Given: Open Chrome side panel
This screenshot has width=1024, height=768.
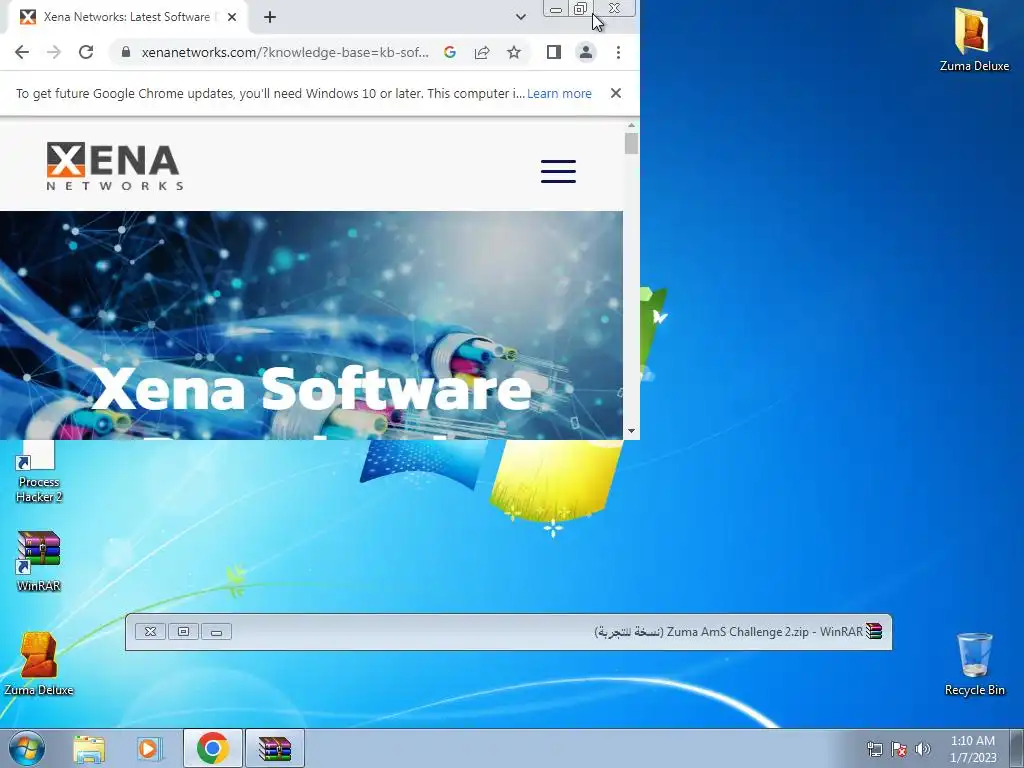Looking at the screenshot, I should tap(554, 52).
